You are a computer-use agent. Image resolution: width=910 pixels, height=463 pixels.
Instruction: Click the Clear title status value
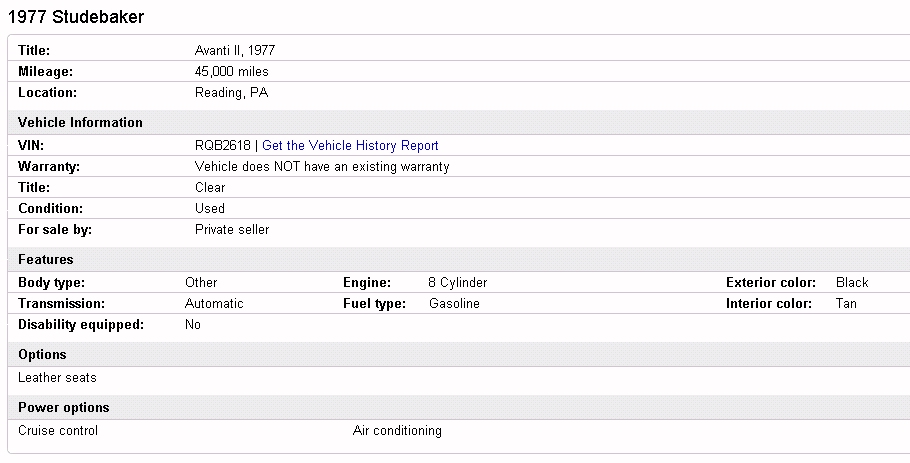coord(210,187)
